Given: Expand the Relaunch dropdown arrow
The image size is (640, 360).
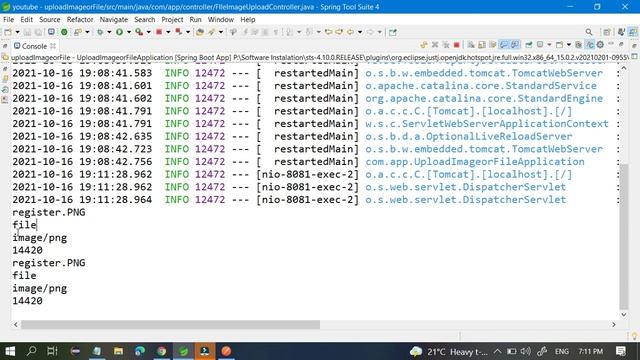Looking at the screenshot, I should [188, 32].
